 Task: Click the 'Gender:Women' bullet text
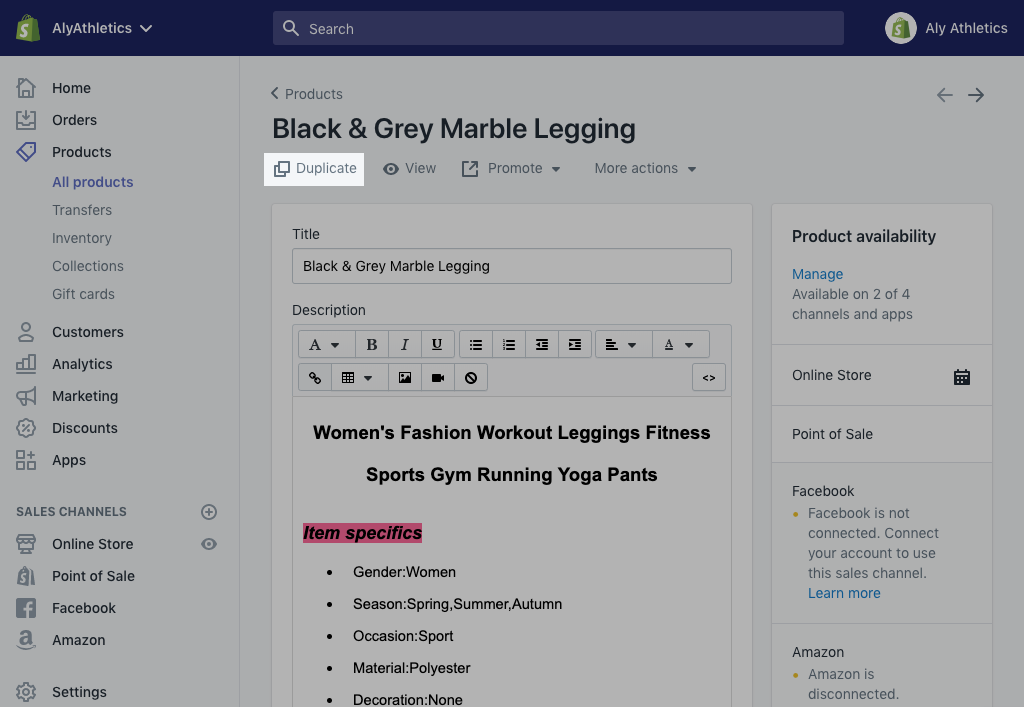(x=404, y=573)
